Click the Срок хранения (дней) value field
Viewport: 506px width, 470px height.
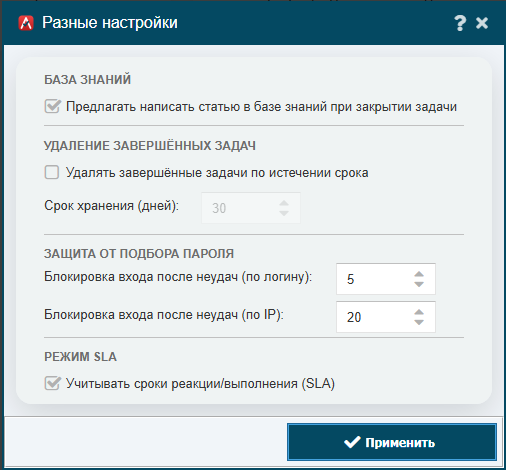click(x=251, y=208)
